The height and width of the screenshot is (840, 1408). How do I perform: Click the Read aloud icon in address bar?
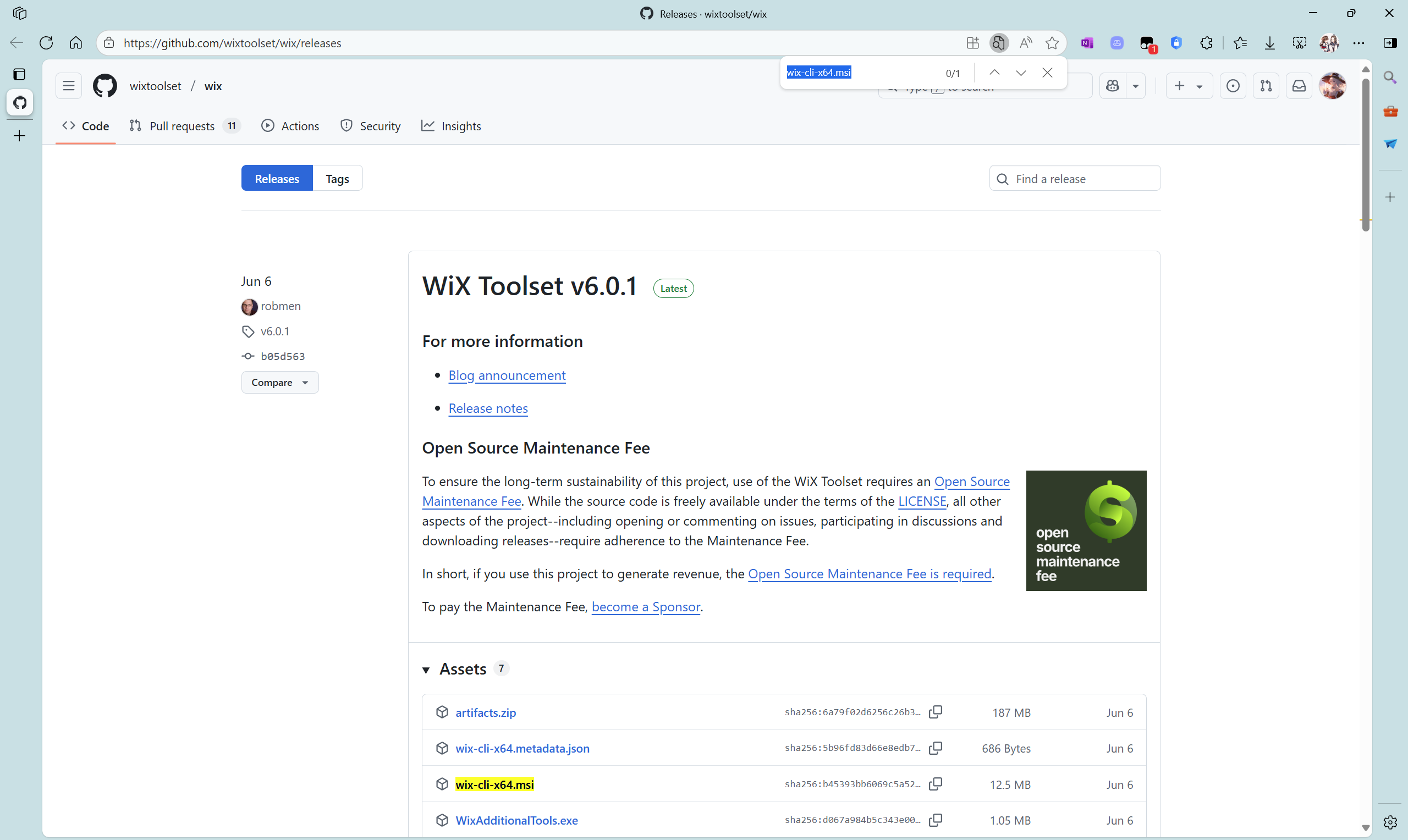tap(1025, 43)
